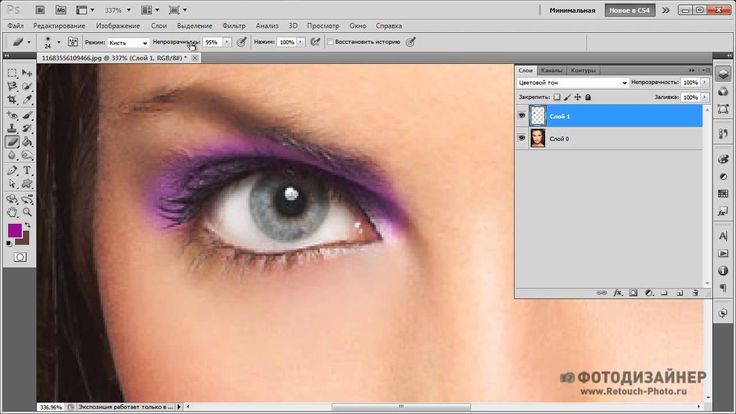
Task: Select the Zoom tool
Action: [27, 212]
